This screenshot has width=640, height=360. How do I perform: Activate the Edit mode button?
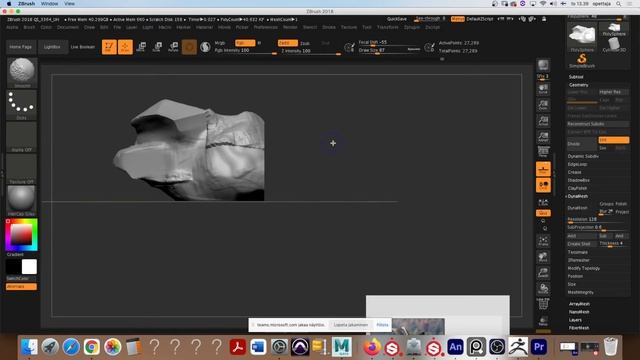pos(109,47)
